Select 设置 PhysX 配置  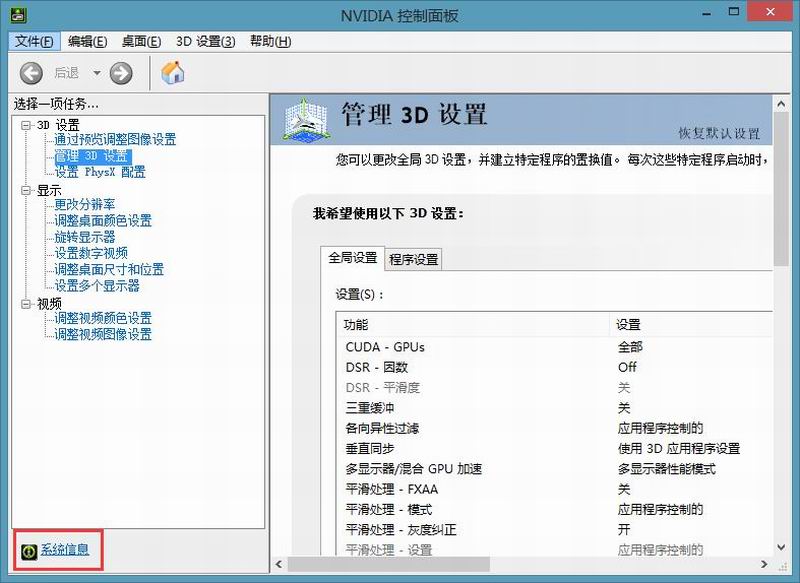(x=100, y=172)
